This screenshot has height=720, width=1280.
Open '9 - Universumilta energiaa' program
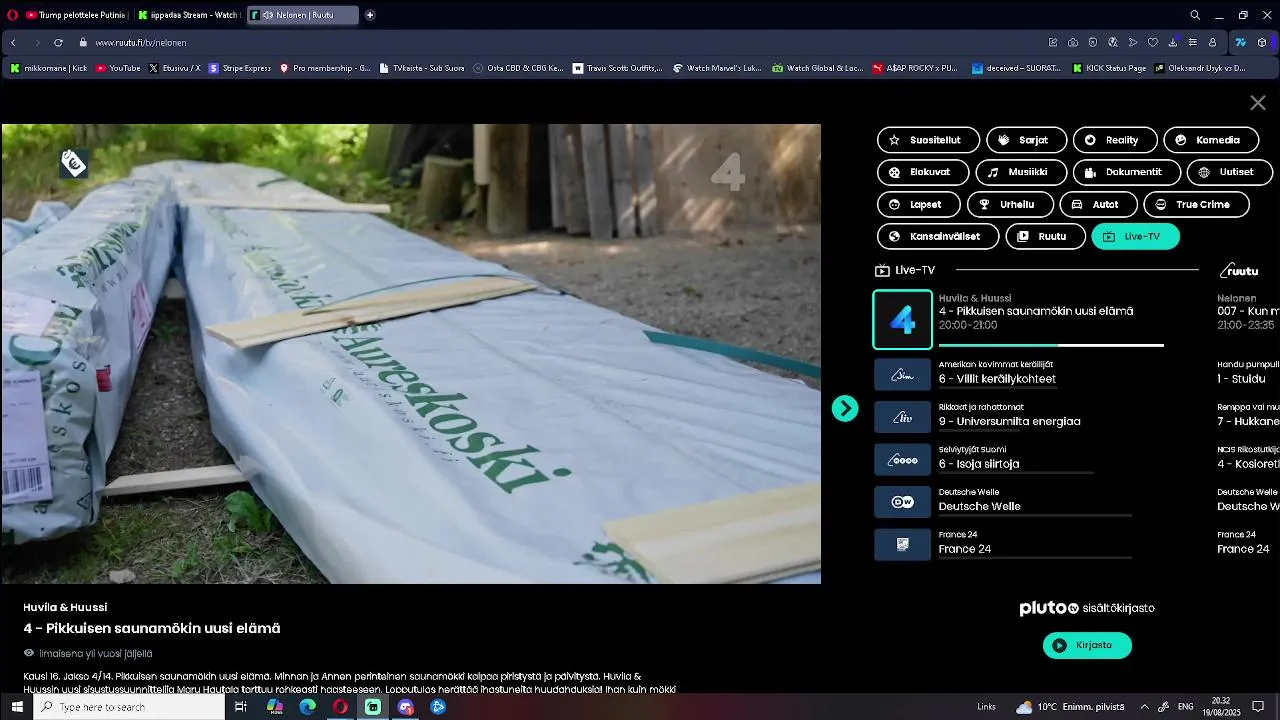(1009, 421)
